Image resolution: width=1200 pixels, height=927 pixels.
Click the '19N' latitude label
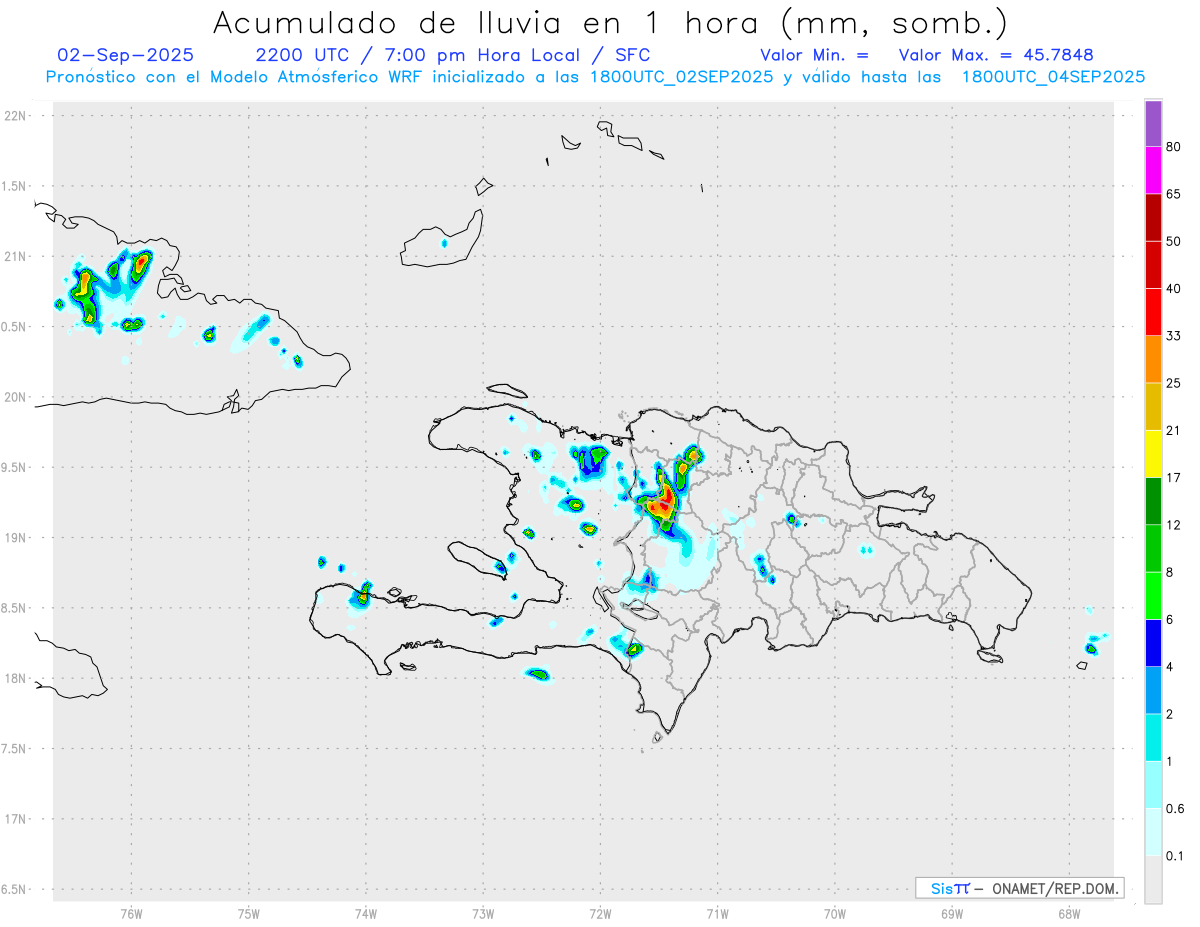17,538
